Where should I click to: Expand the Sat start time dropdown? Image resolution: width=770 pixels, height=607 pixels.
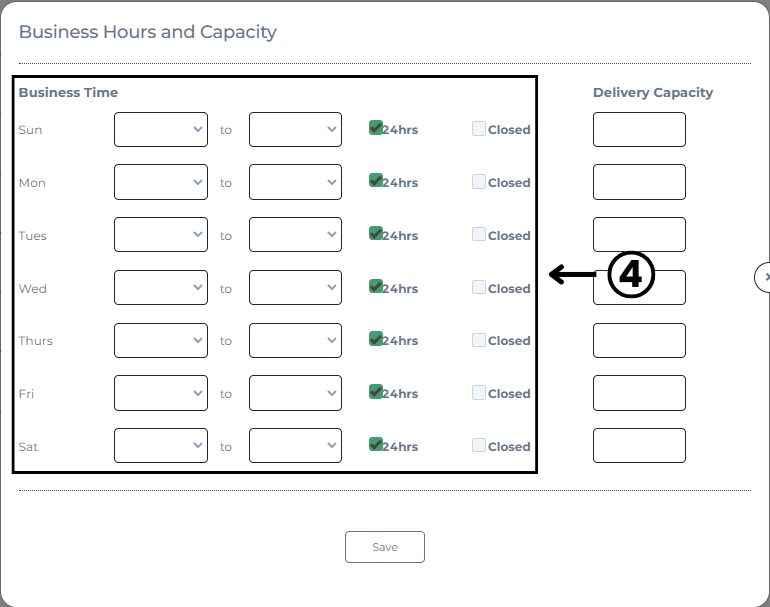tap(161, 445)
